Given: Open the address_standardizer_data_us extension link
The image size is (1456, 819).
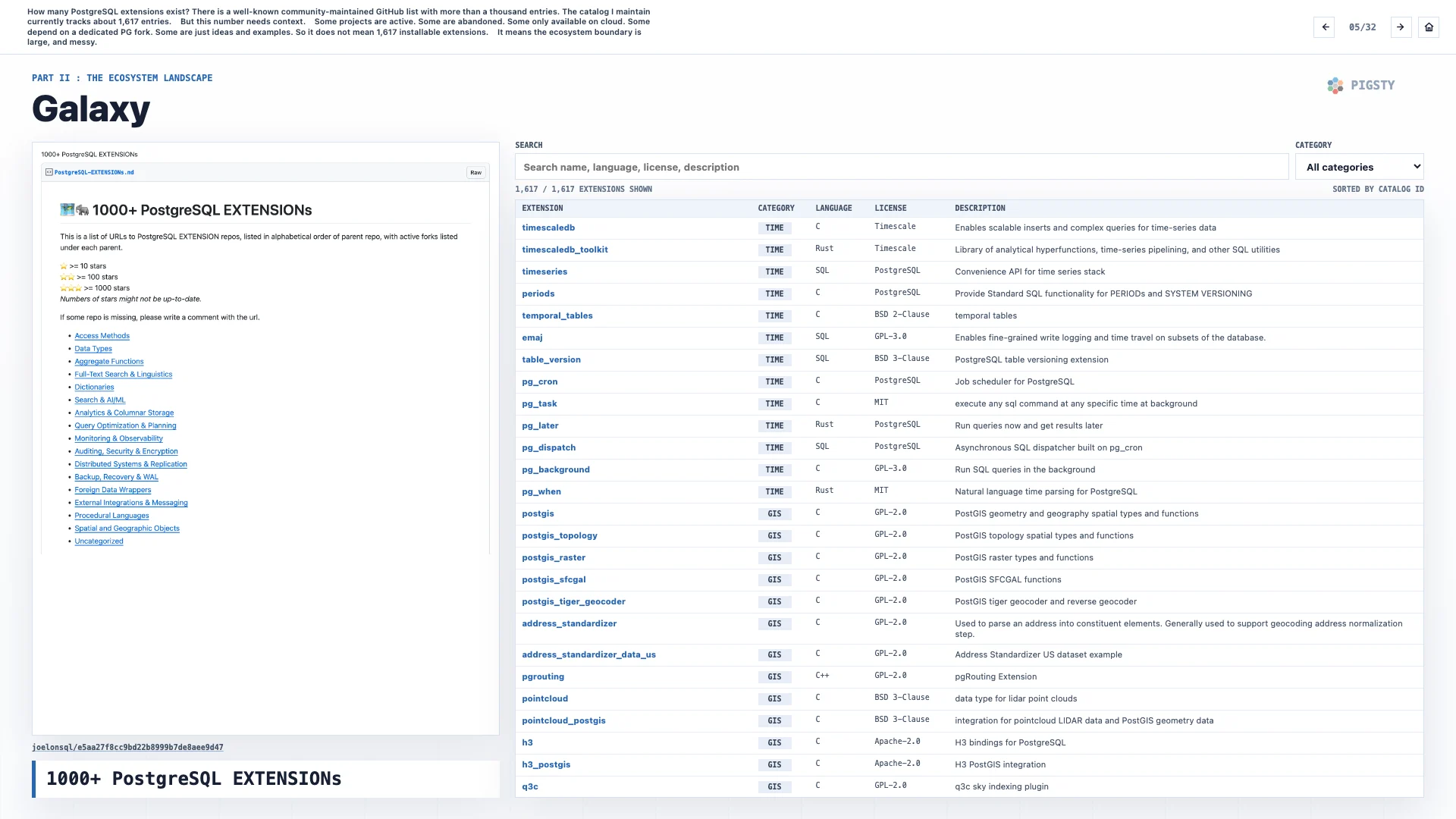Looking at the screenshot, I should 589,655.
